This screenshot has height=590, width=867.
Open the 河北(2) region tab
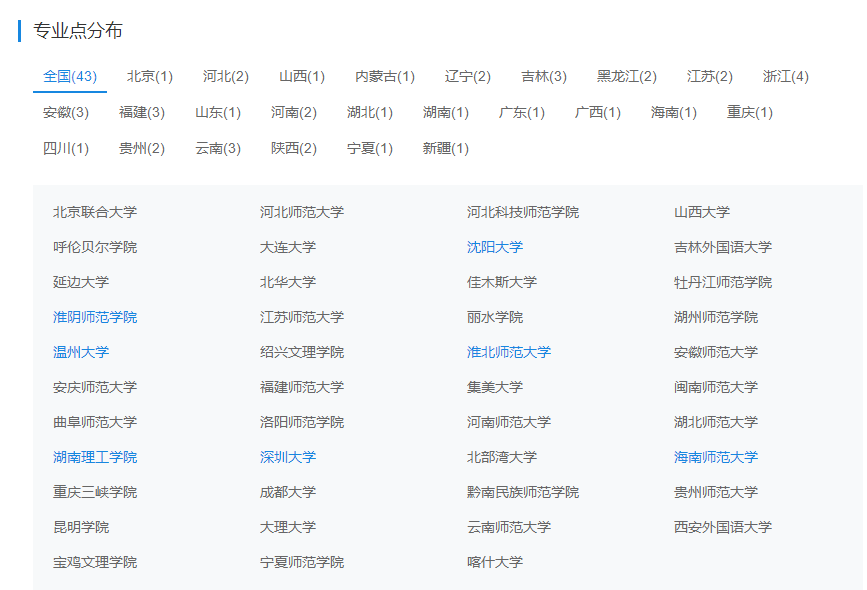tap(226, 76)
